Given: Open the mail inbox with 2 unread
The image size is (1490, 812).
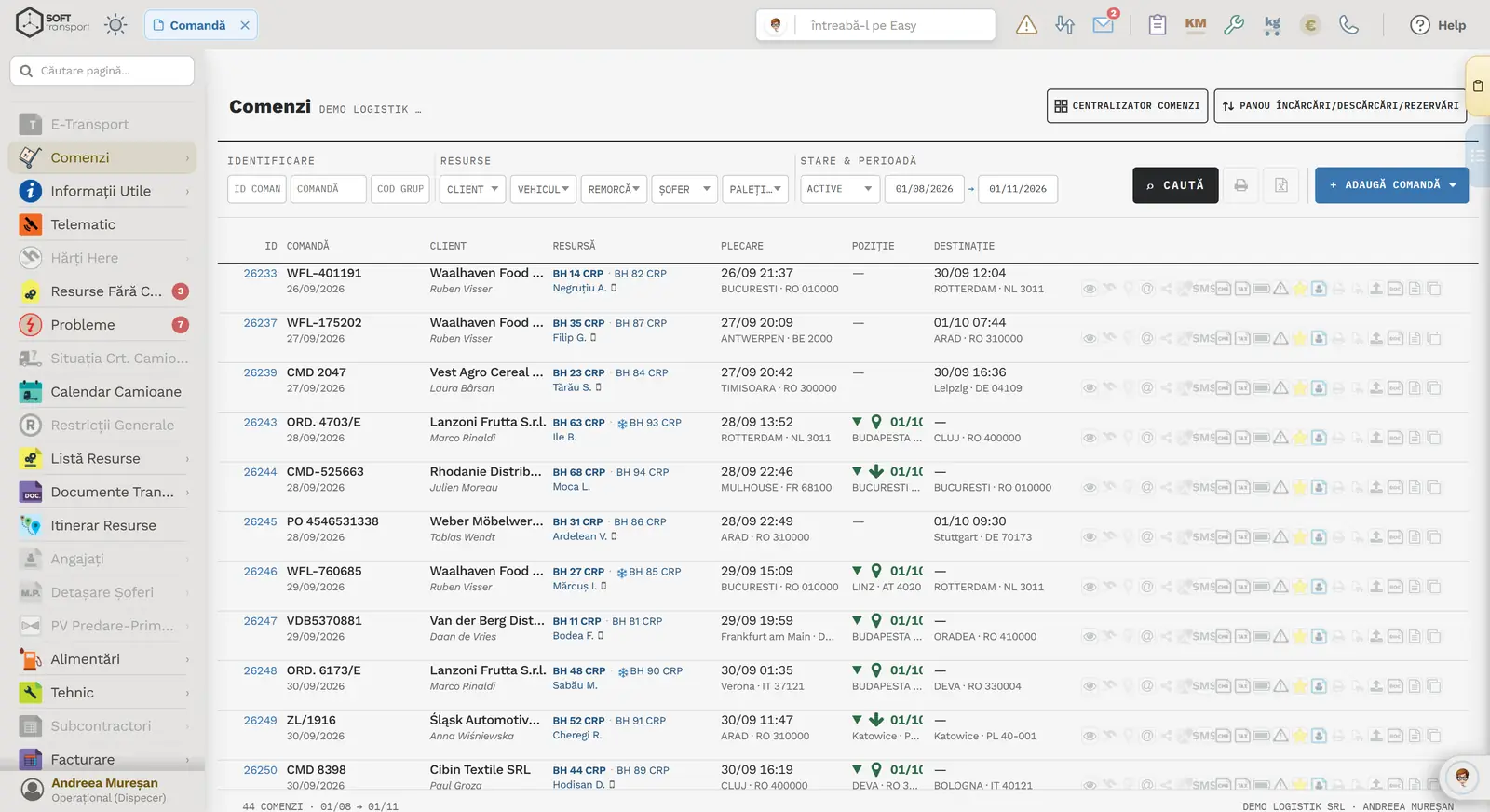Looking at the screenshot, I should point(1104,25).
